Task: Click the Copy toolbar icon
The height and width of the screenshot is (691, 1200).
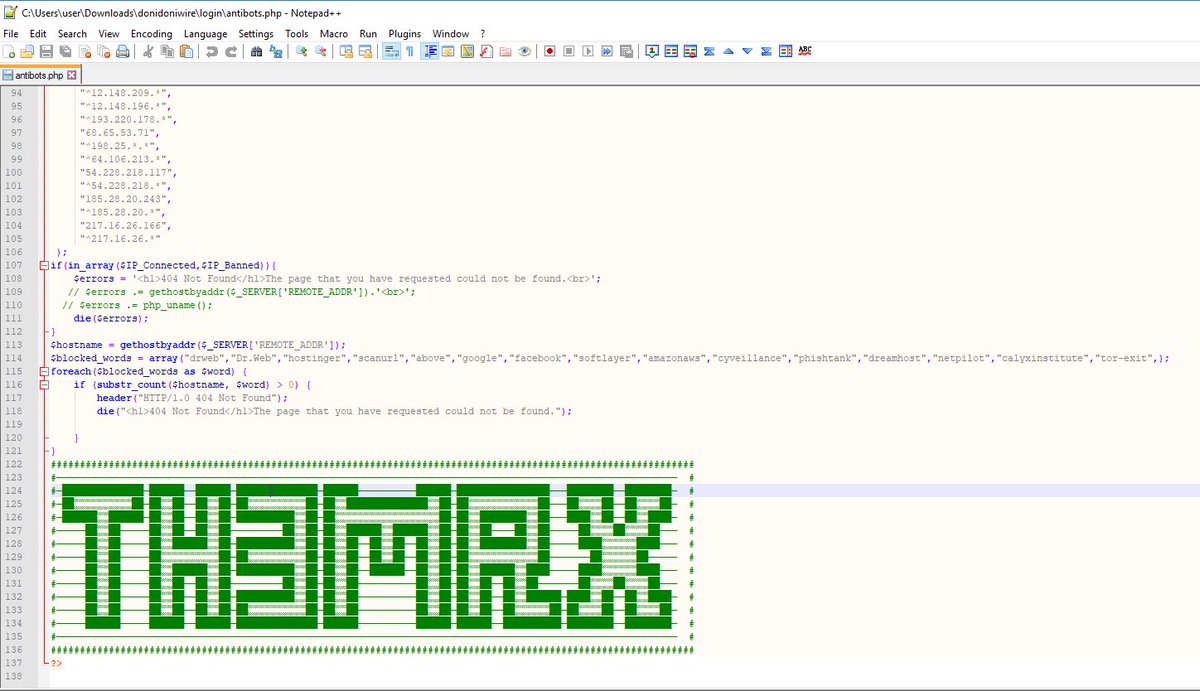Action: click(165, 51)
